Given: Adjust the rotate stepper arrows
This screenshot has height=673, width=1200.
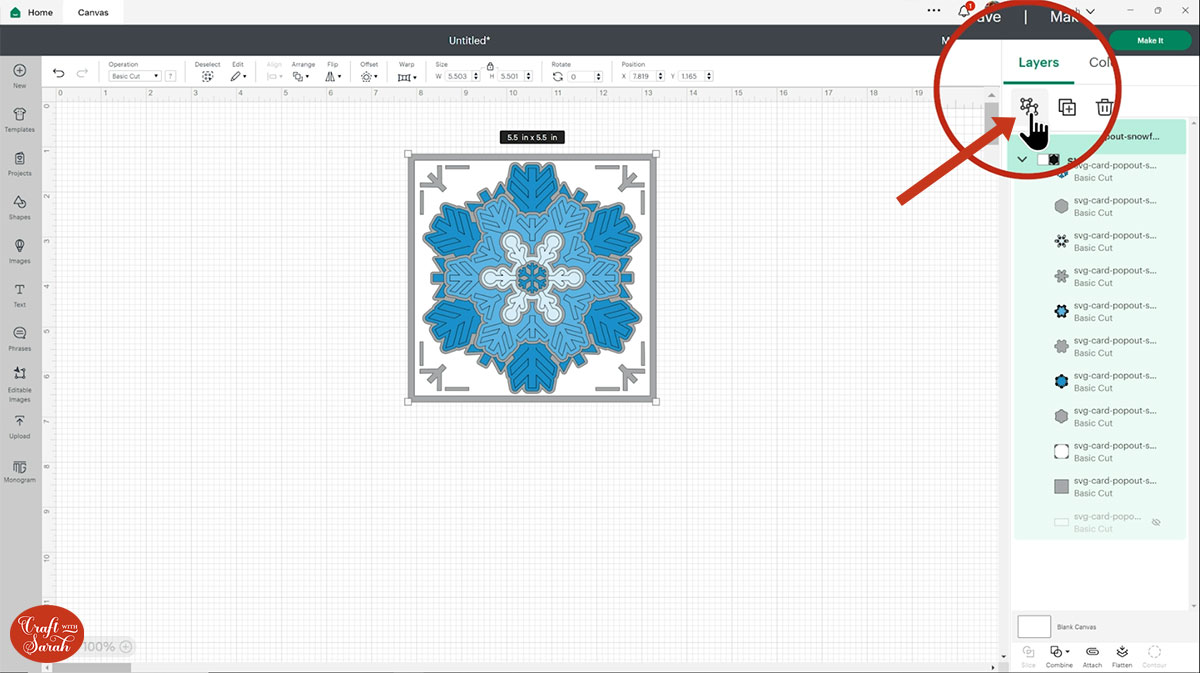Looking at the screenshot, I should [599, 76].
